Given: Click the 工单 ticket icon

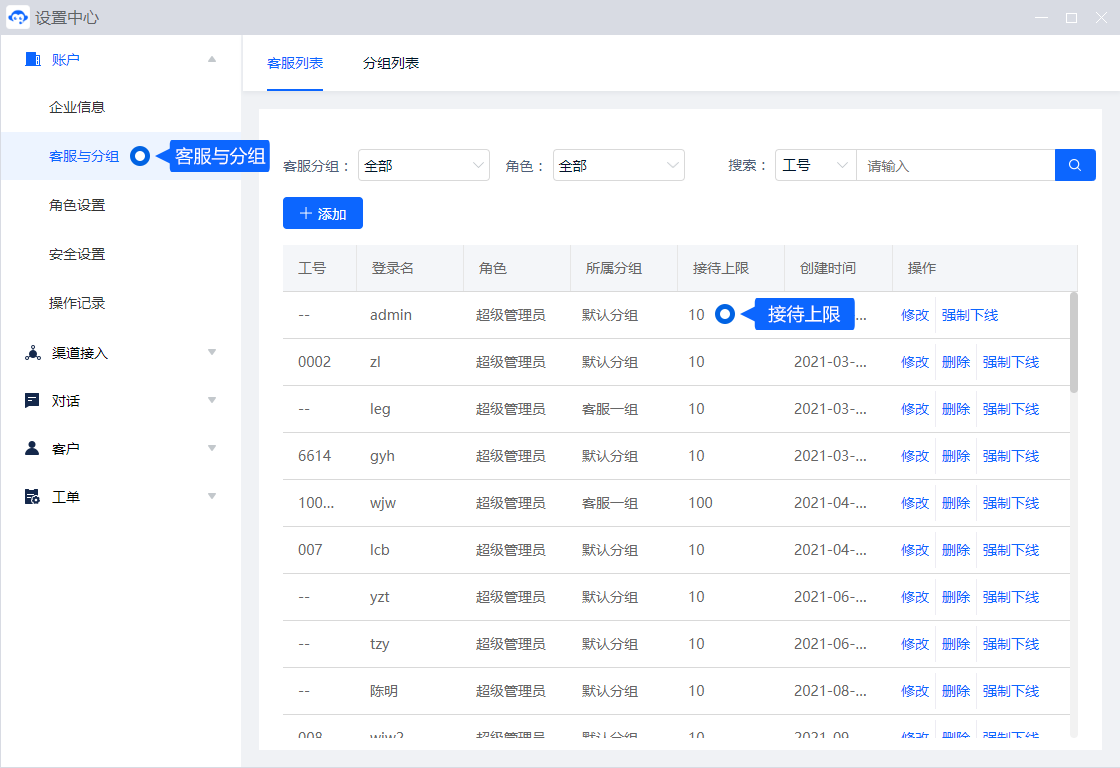Looking at the screenshot, I should click(x=32, y=497).
